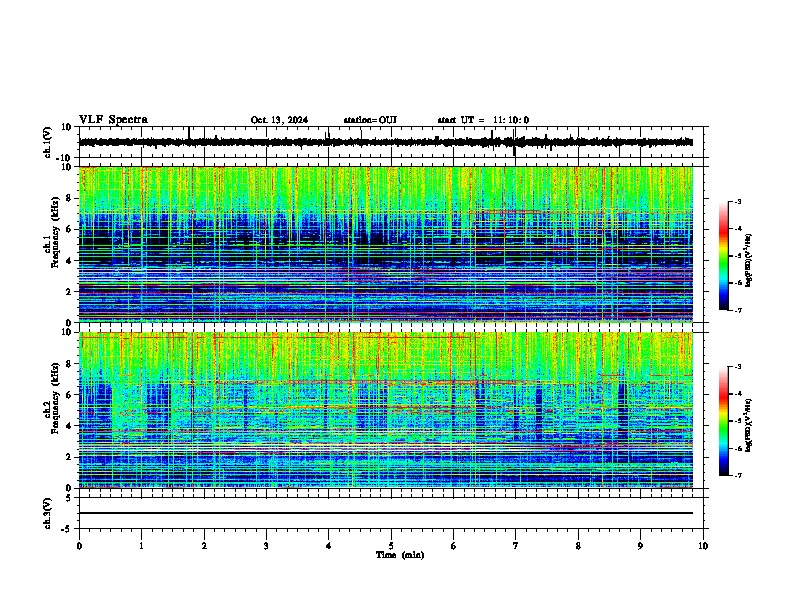This screenshot has height=612, width=792.
Task: Click the ch.1 spectrogram color scale bar
Action: coord(724,256)
